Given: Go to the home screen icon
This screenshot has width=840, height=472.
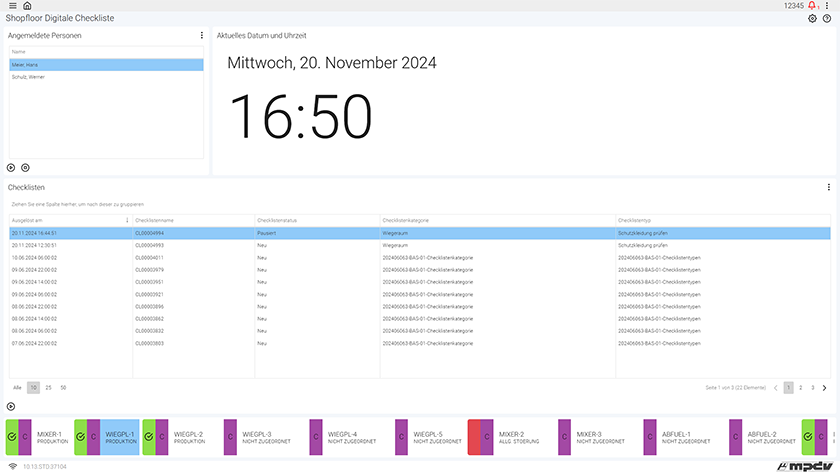Looking at the screenshot, I should click(x=27, y=6).
